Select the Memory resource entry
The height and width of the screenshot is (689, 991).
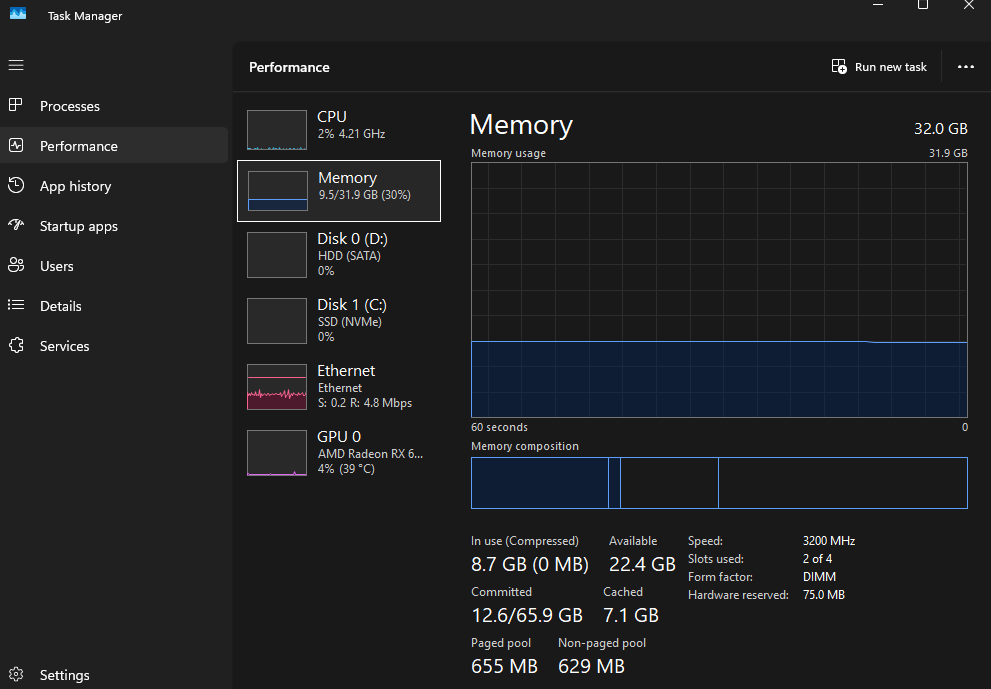(338, 190)
